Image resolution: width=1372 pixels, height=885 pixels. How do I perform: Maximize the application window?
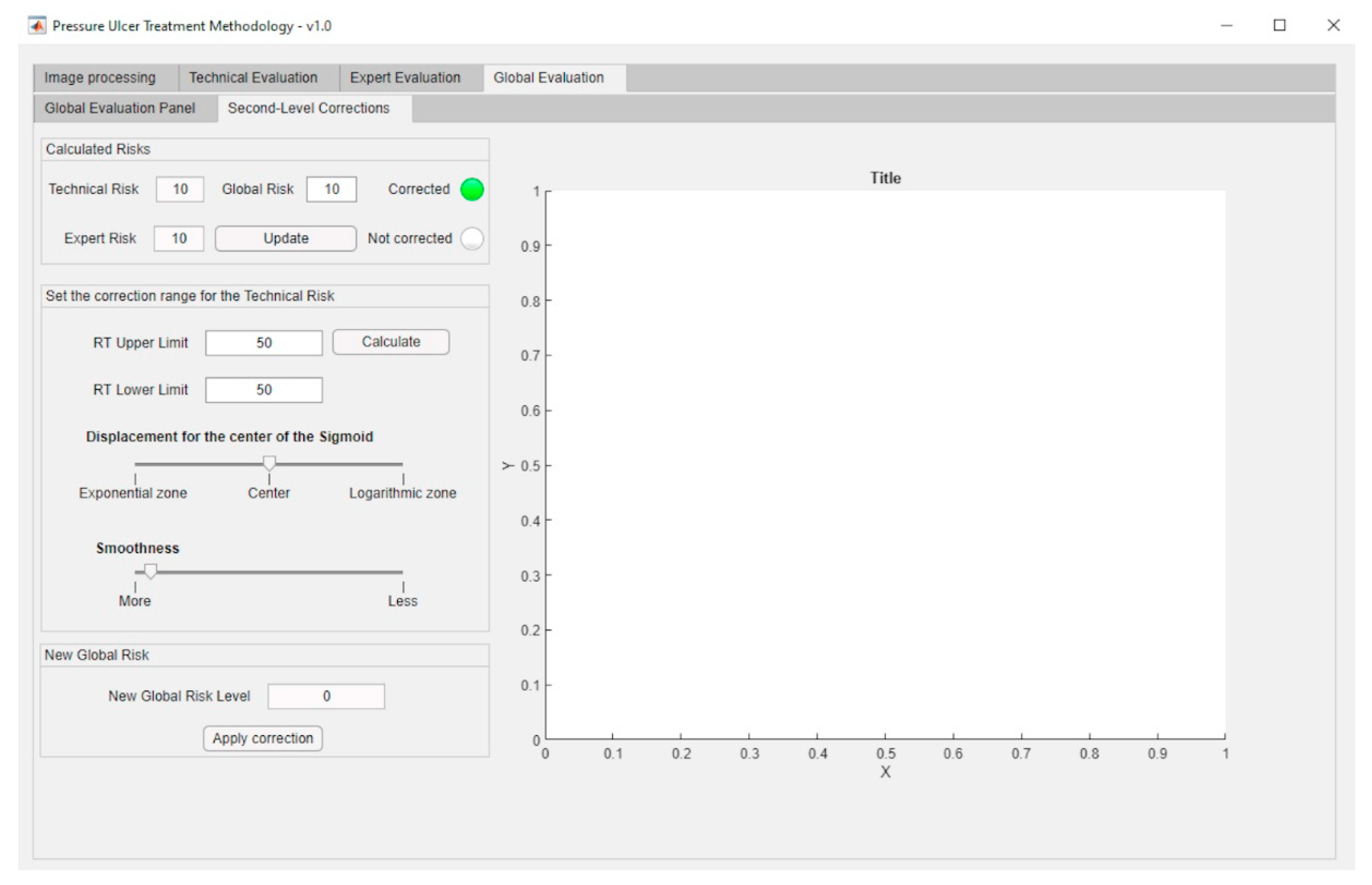[1280, 25]
